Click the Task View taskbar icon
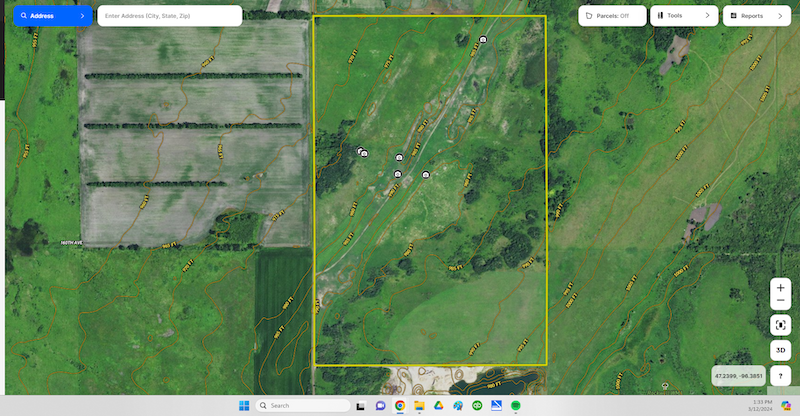This screenshot has height=416, width=800. [x=360, y=405]
